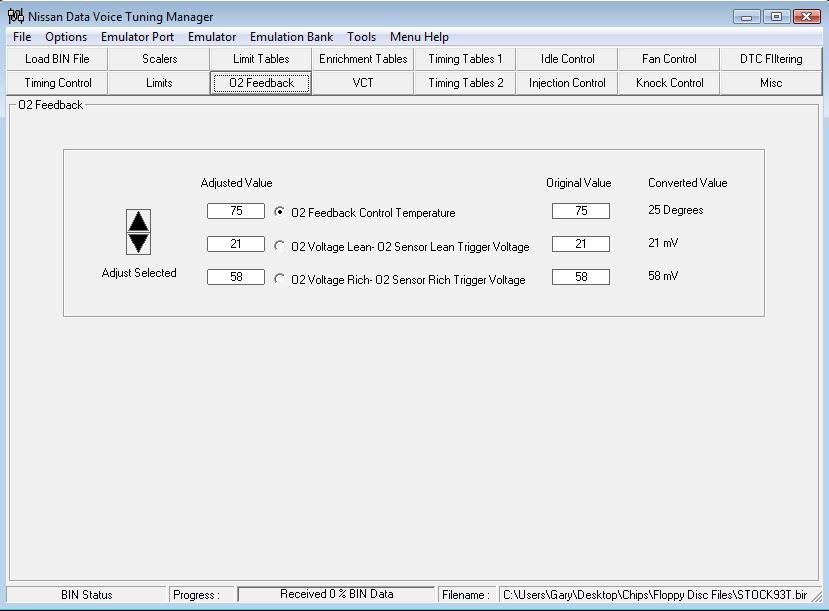Open the Emulator Port menu
The width and height of the screenshot is (829, 611).
[137, 37]
